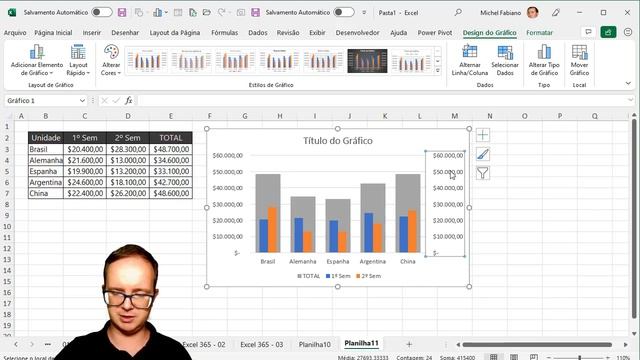Image resolution: width=640 pixels, height=360 pixels.
Task: Select the secondary axis value $60.000,00
Action: click(448, 156)
